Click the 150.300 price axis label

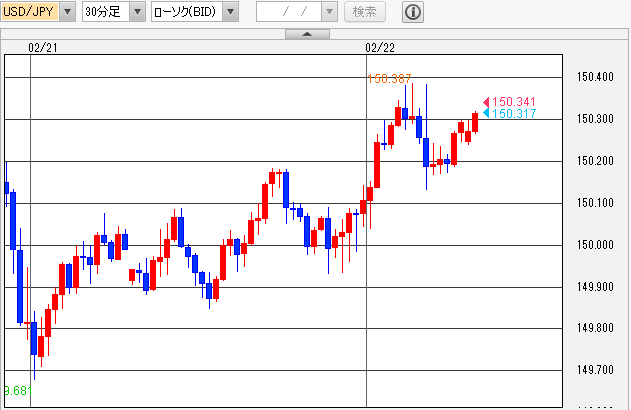pos(595,119)
